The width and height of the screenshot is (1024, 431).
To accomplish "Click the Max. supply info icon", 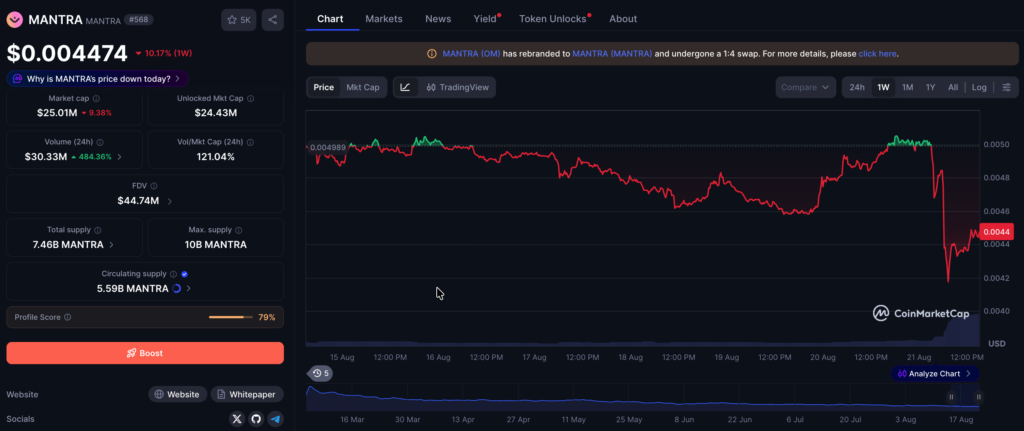I will (239, 231).
